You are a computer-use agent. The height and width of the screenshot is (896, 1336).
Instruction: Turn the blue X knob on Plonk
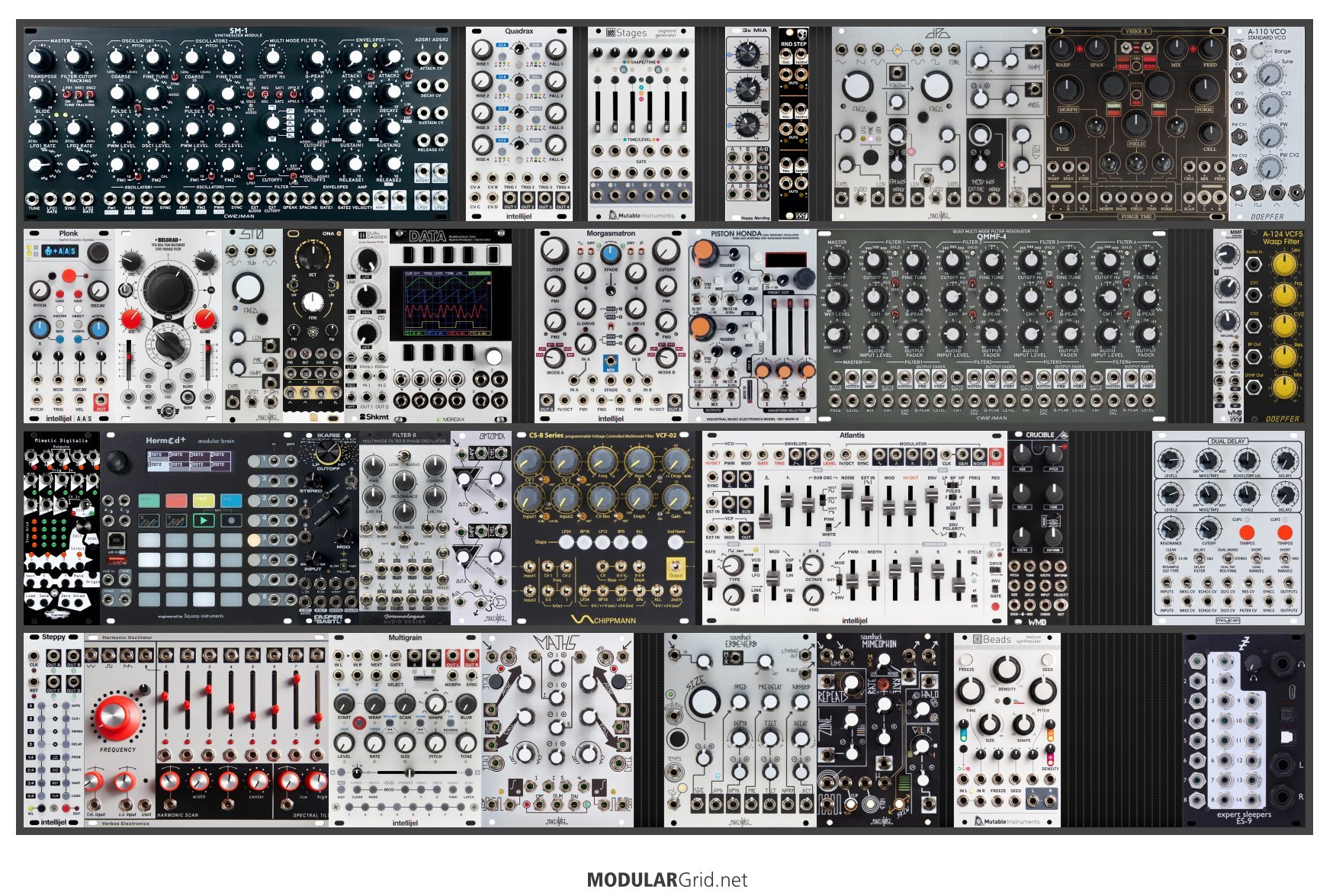40,329
